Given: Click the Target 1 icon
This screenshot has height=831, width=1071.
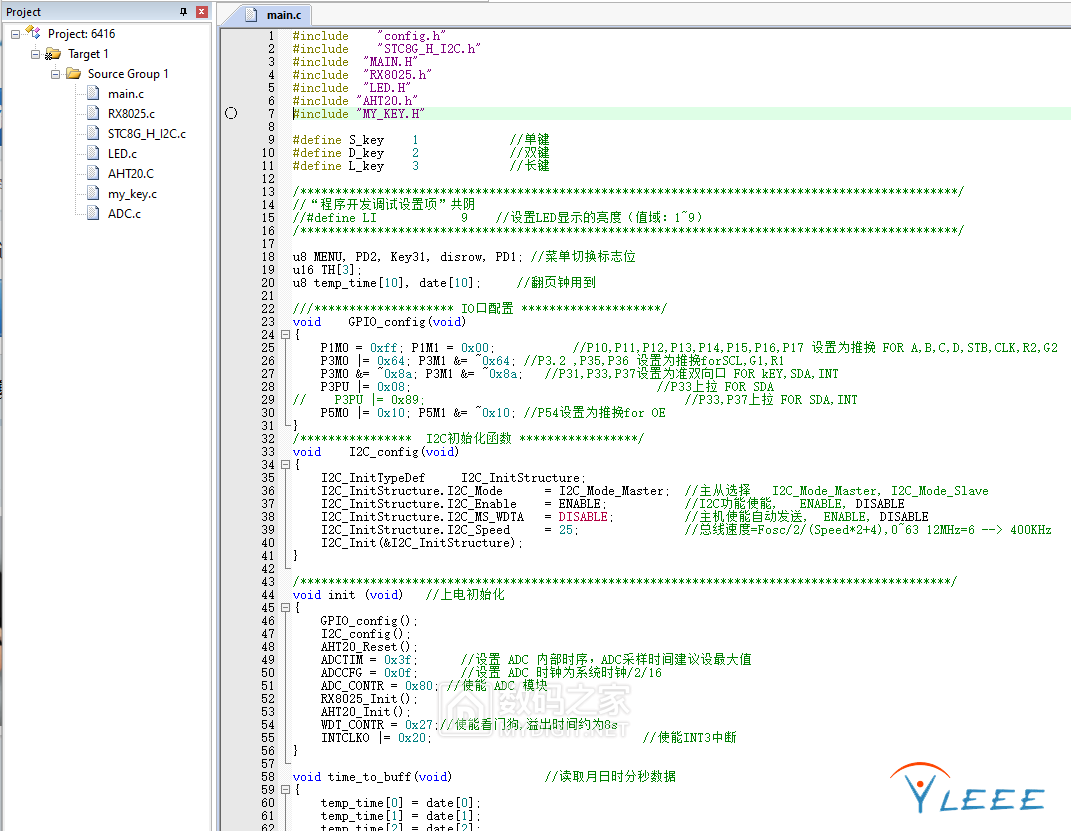Looking at the screenshot, I should tap(53, 54).
